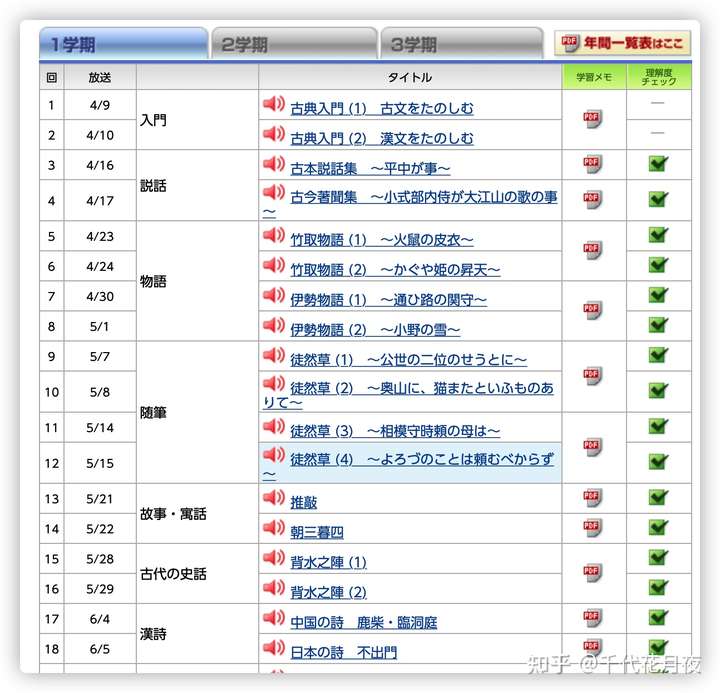Open comprehension check for 伊勢物語 (2)
This screenshot has width=720, height=693.
tap(658, 325)
